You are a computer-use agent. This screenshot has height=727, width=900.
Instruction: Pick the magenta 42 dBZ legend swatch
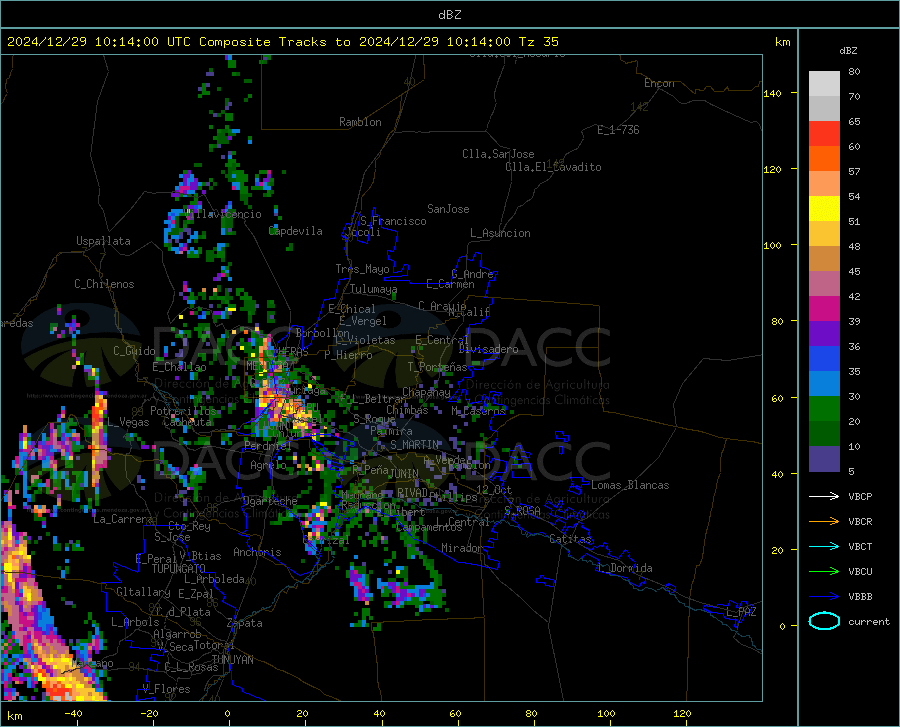pyautogui.click(x=824, y=309)
